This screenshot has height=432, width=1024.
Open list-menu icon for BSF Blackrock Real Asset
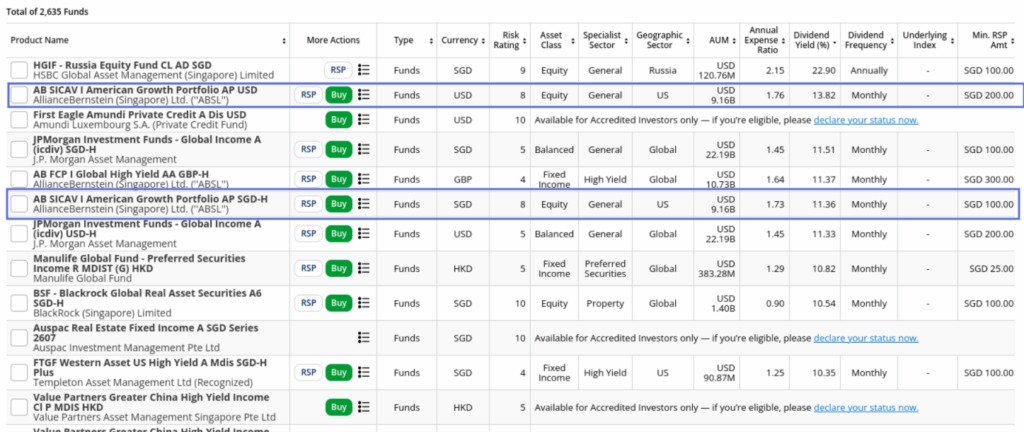coord(364,303)
